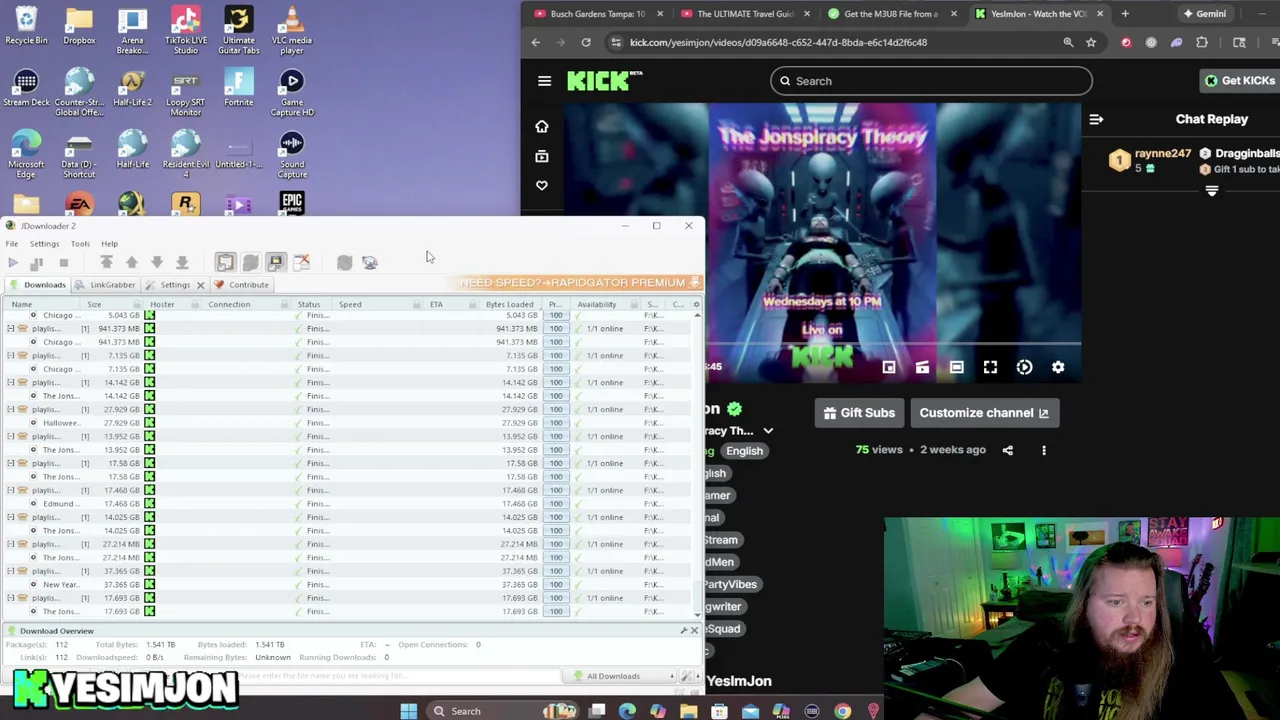Open the Kick video more options menu
Viewport: 1280px width, 720px height.
point(1044,450)
